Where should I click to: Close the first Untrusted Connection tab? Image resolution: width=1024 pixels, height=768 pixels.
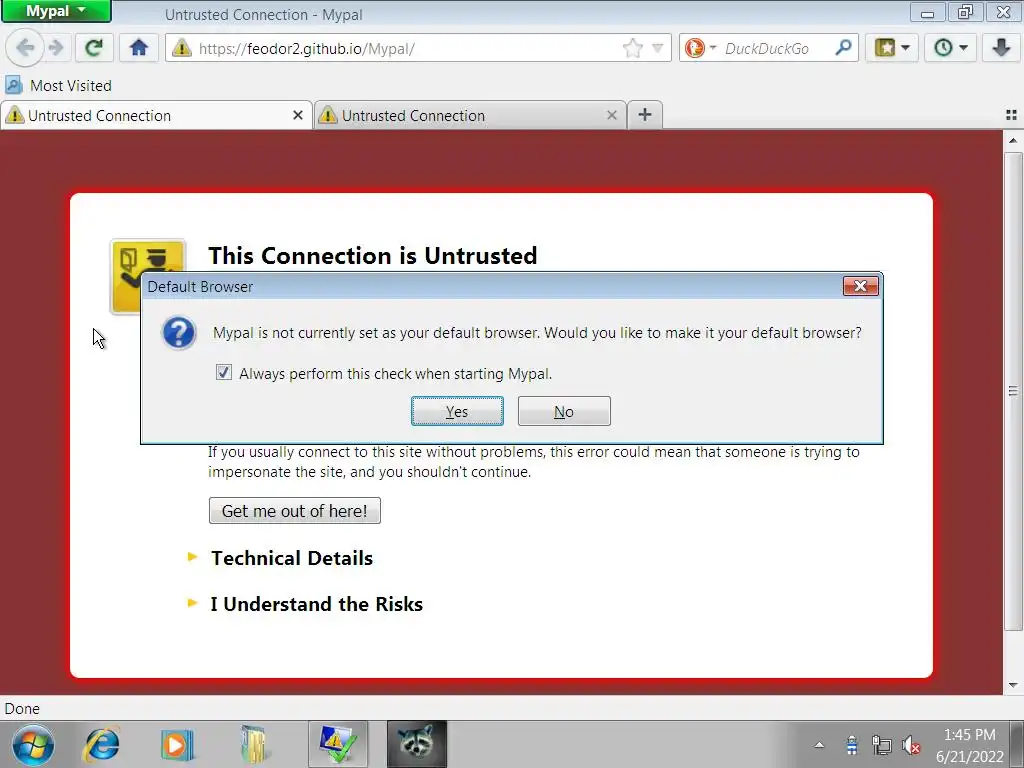[298, 116]
